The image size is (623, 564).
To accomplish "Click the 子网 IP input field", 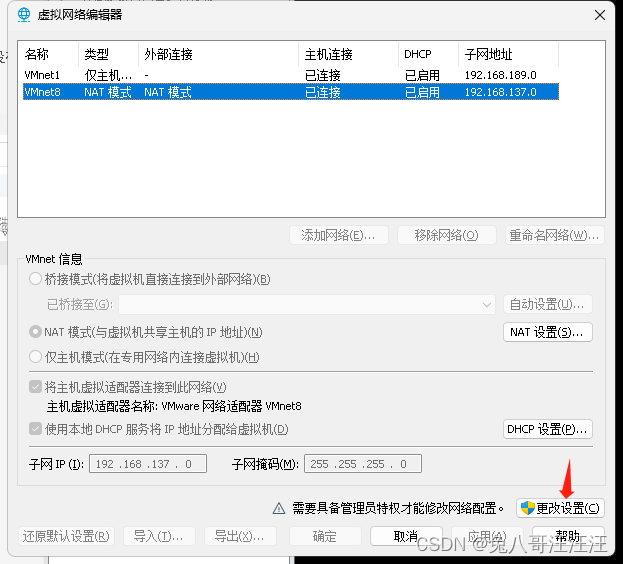I will [148, 464].
